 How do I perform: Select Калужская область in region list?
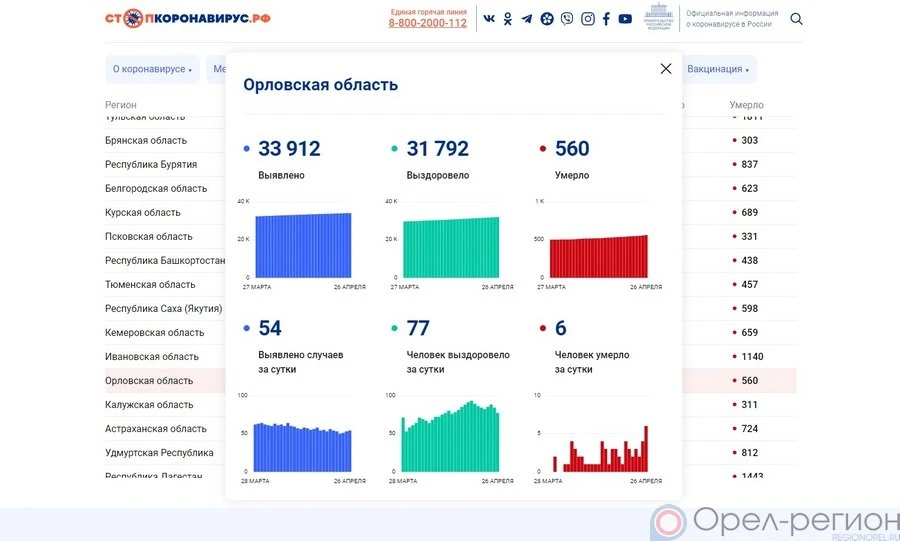(x=149, y=405)
